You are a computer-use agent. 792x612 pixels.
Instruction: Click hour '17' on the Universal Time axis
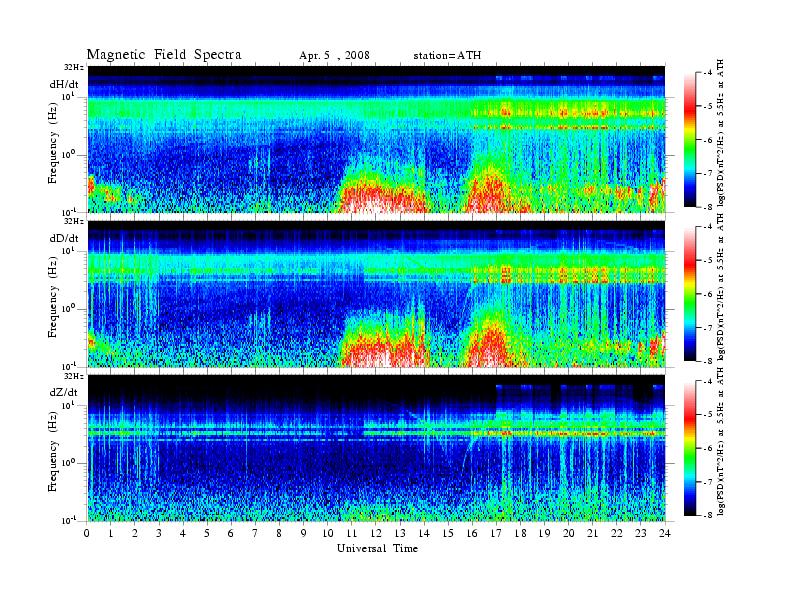coord(496,533)
